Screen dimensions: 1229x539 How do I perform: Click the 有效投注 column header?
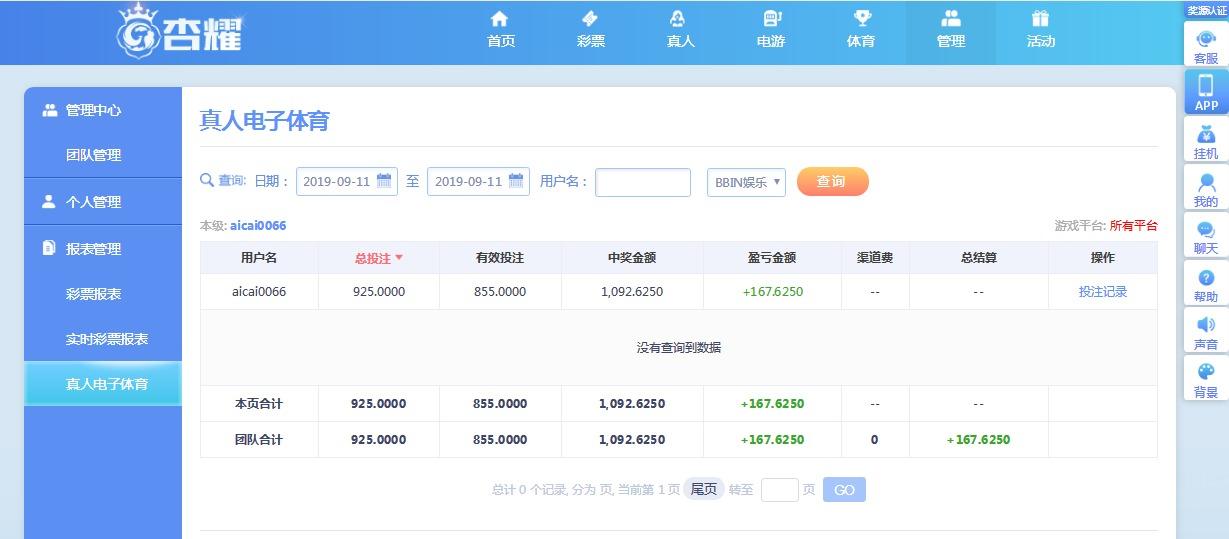point(500,258)
